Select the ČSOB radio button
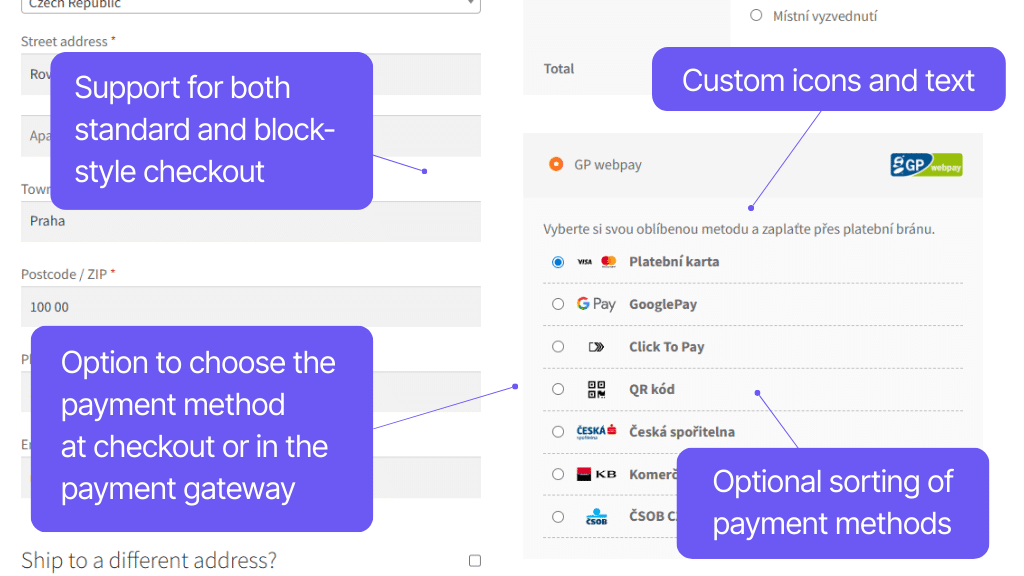Image resolution: width=1024 pixels, height=576 pixels. click(558, 517)
